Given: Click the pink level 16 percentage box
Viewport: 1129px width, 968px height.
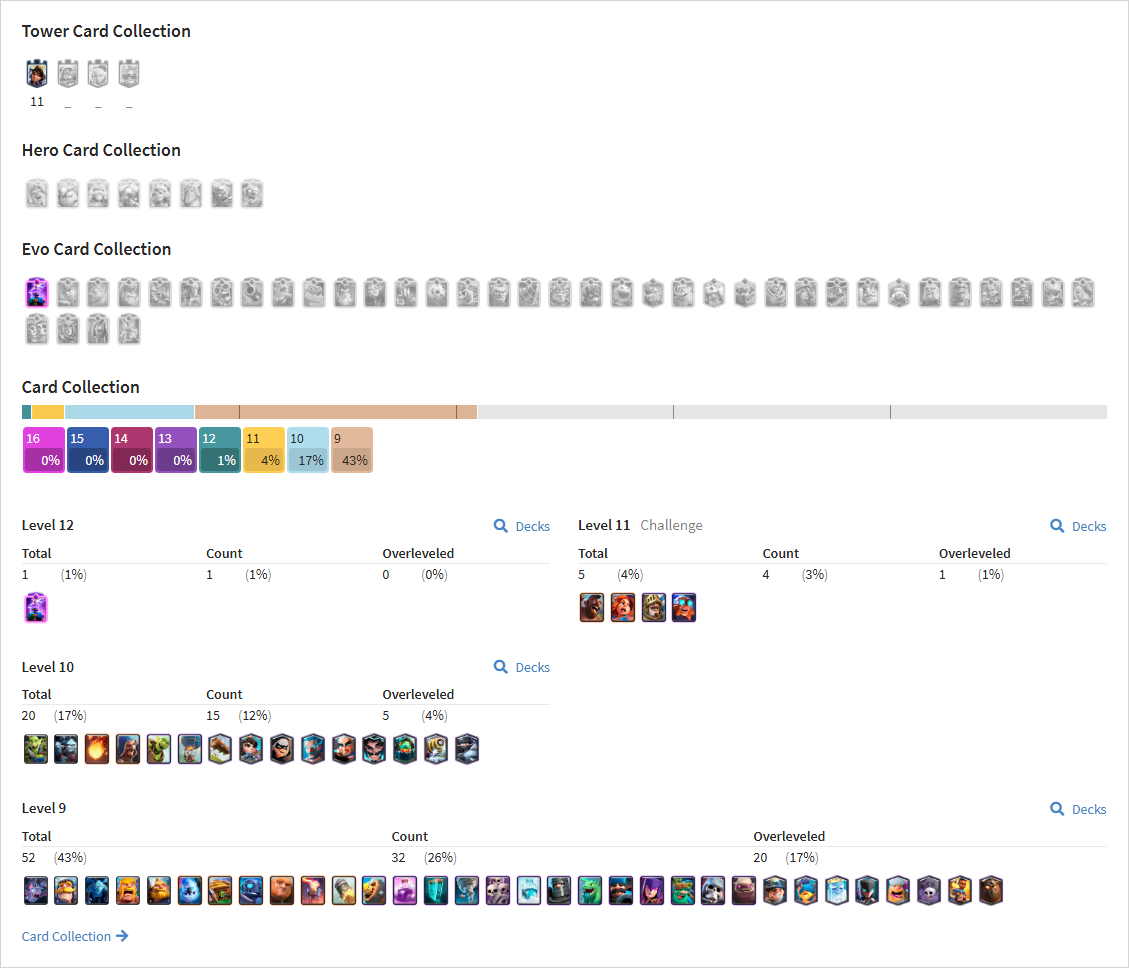Looking at the screenshot, I should point(44,450).
